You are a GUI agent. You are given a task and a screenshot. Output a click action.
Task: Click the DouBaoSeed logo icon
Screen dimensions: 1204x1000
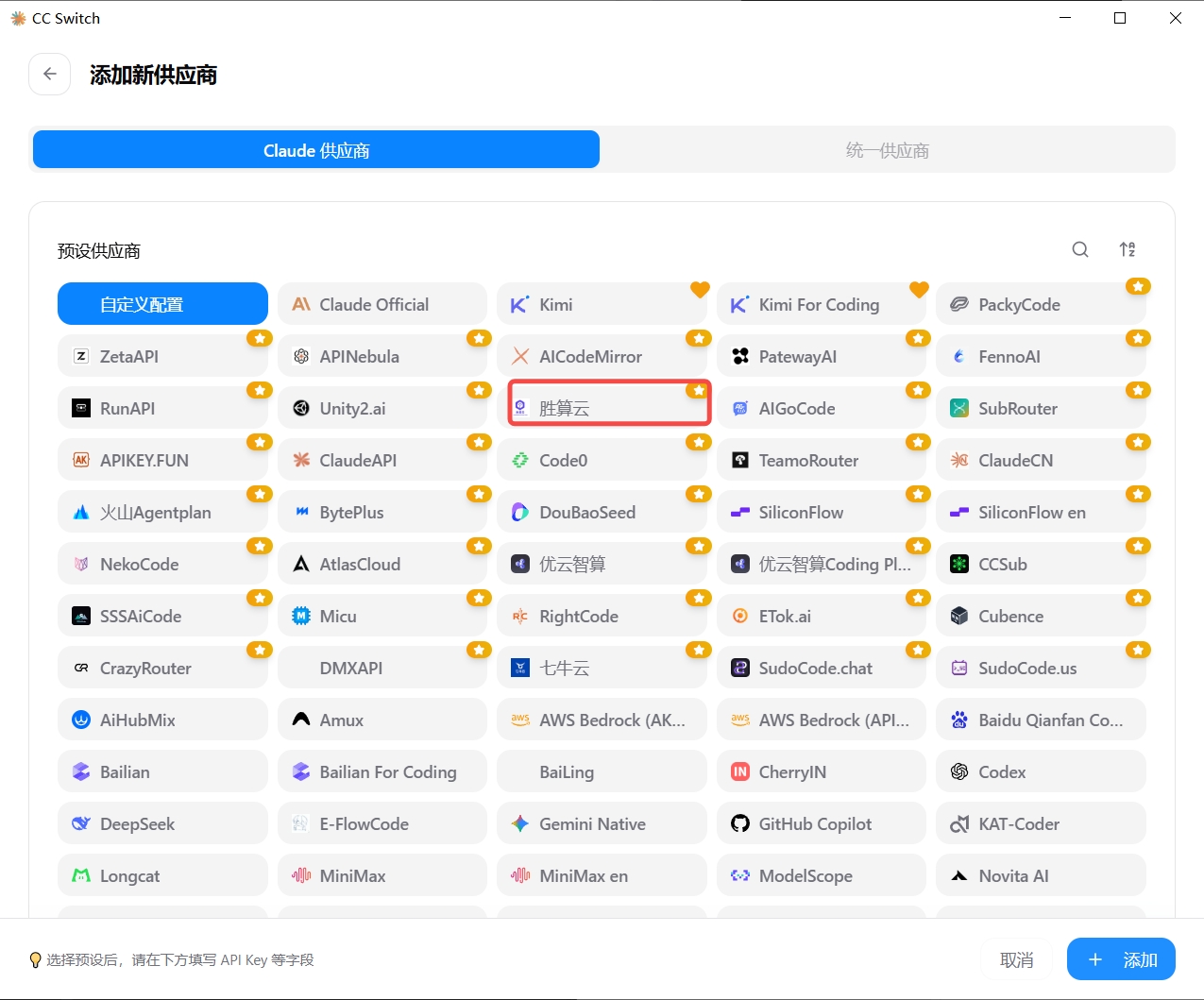tap(520, 512)
